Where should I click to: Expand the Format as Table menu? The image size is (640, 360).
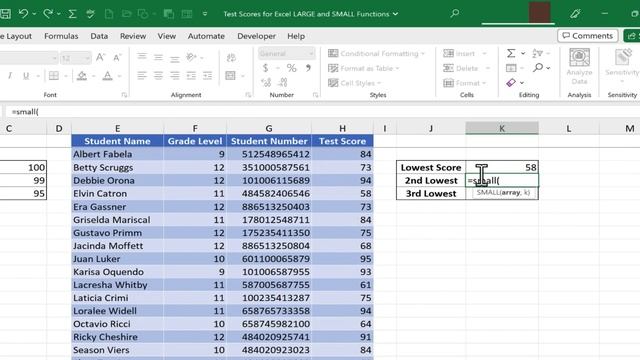click(364, 68)
